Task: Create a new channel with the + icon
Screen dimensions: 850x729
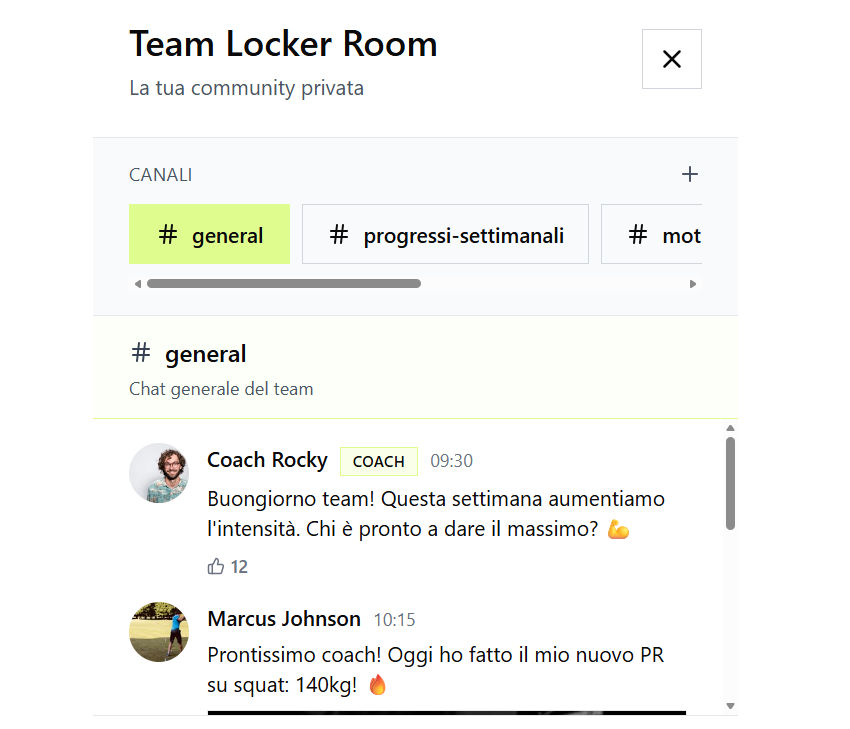Action: pyautogui.click(x=690, y=174)
